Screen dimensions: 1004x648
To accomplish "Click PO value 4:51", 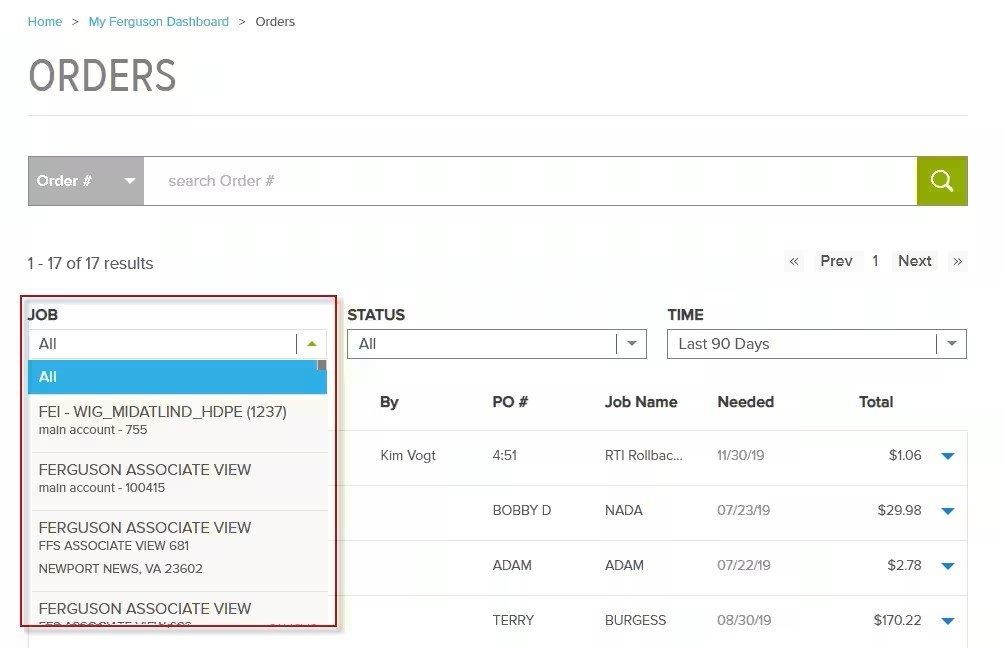I will pos(505,456).
